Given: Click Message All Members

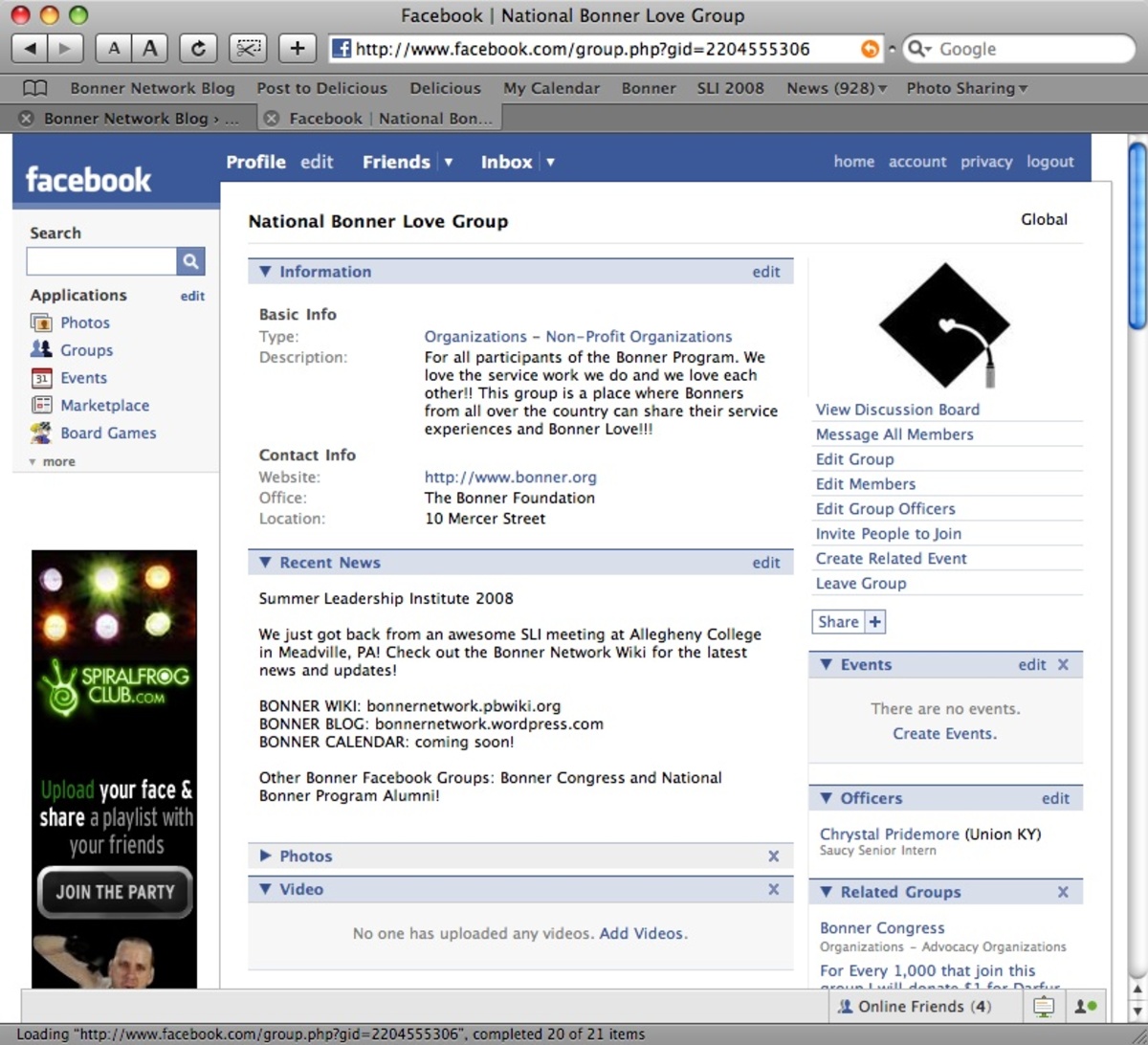Looking at the screenshot, I should (894, 434).
